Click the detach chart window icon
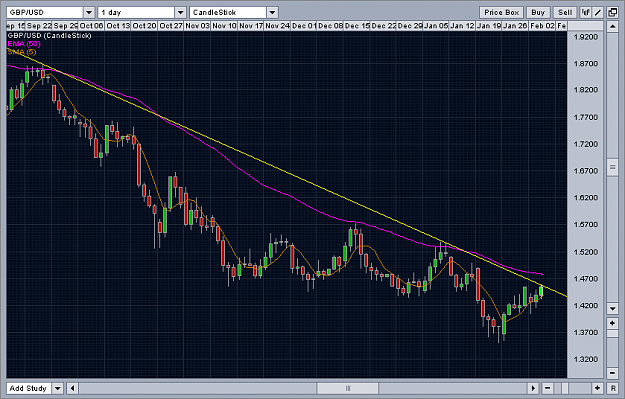The height and width of the screenshot is (399, 625). (x=612, y=12)
